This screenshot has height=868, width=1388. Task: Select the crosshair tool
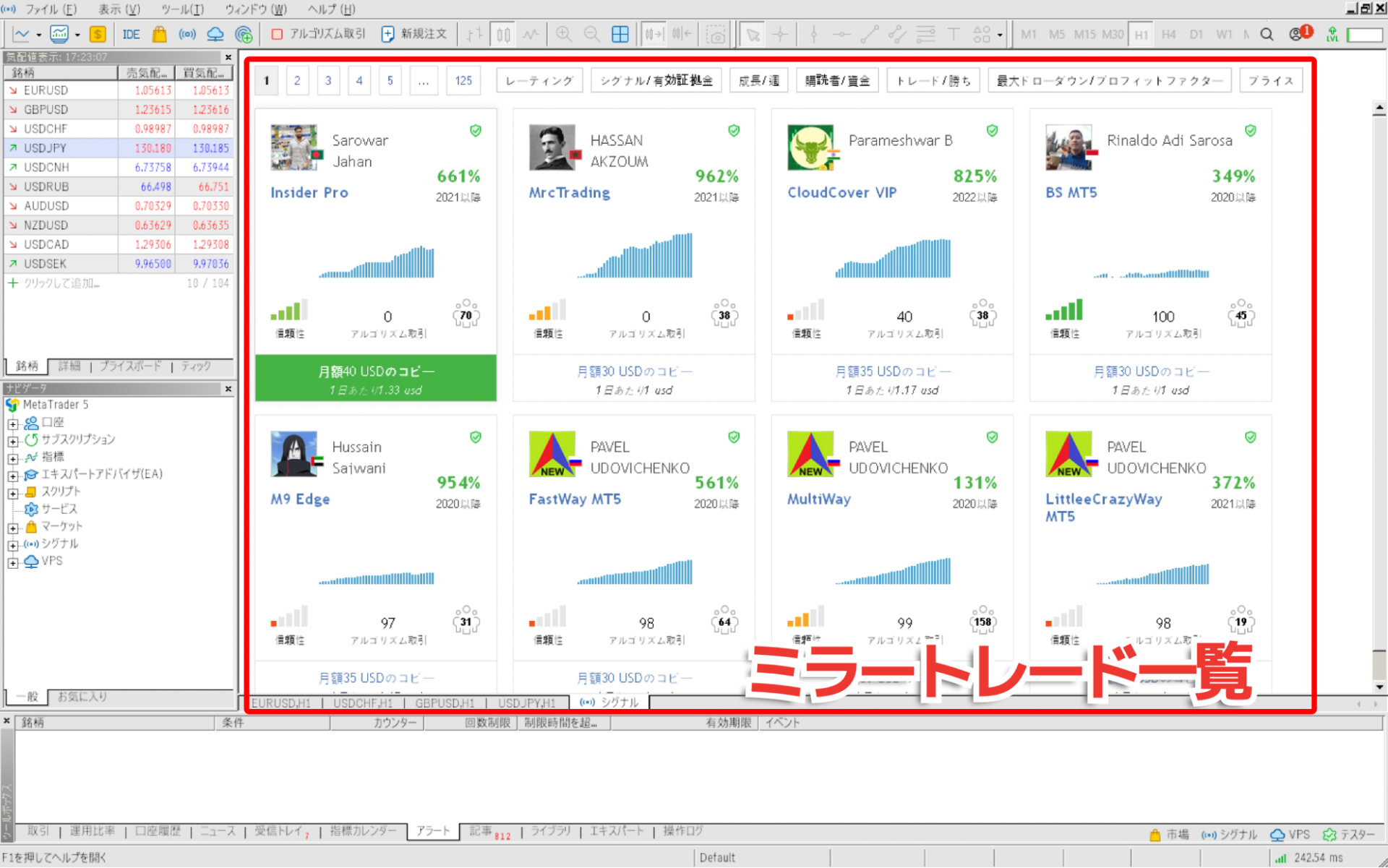click(780, 34)
